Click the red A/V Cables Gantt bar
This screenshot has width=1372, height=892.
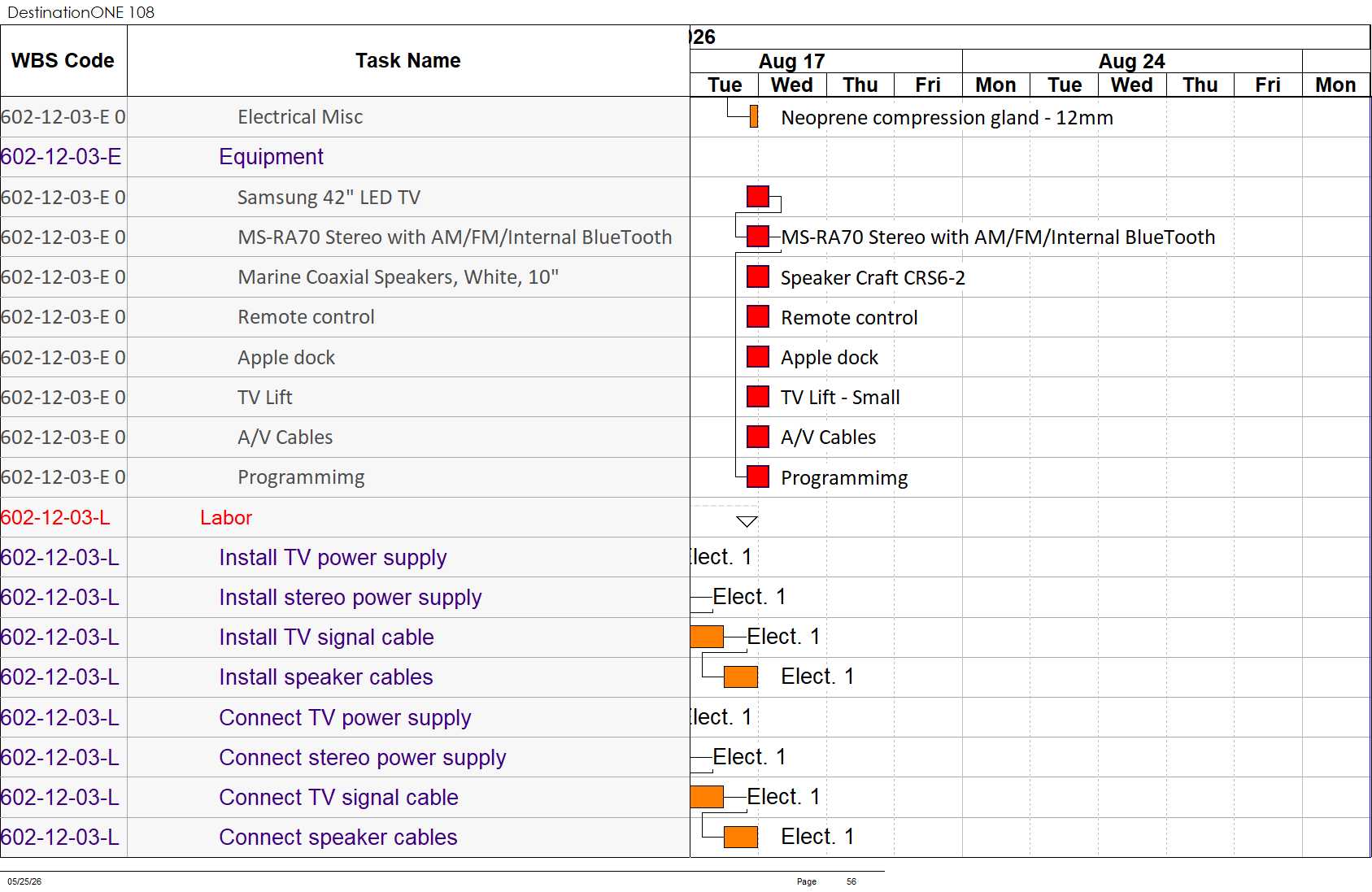point(757,437)
